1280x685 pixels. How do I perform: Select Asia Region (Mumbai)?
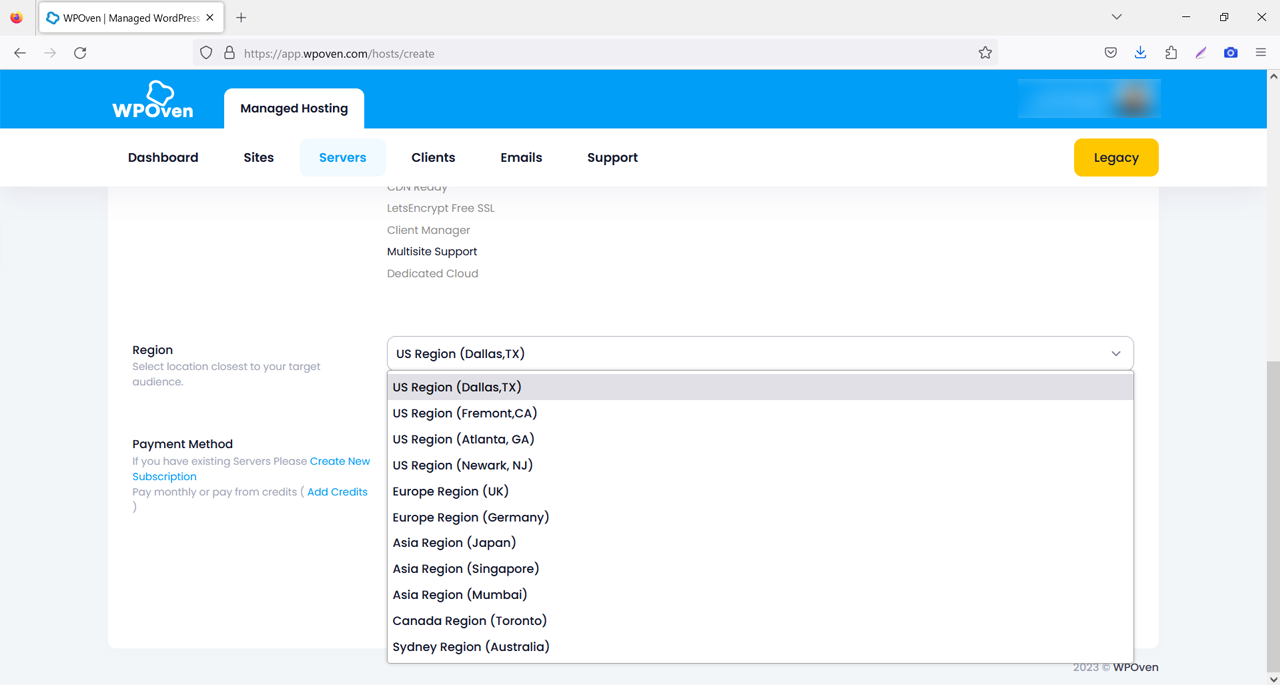point(760,595)
